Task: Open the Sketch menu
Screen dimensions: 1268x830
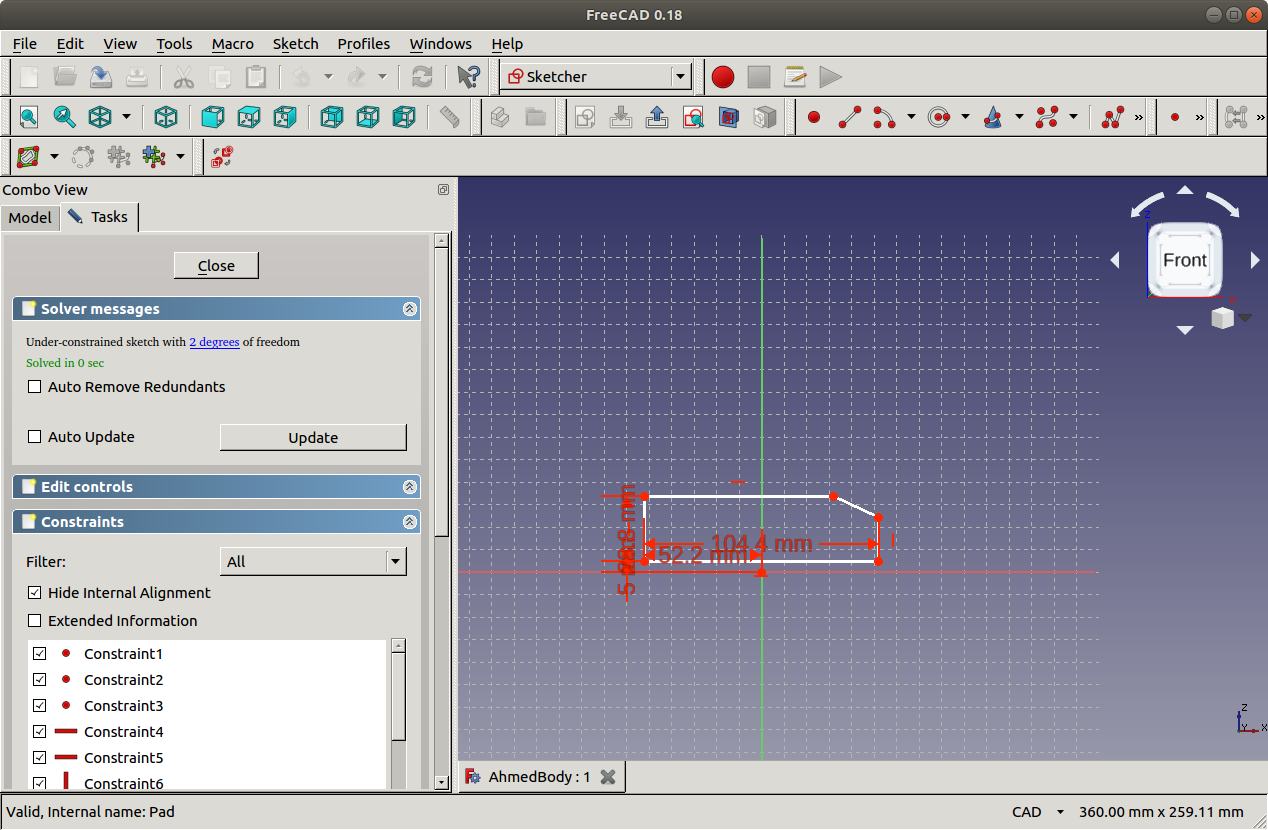Action: point(295,44)
